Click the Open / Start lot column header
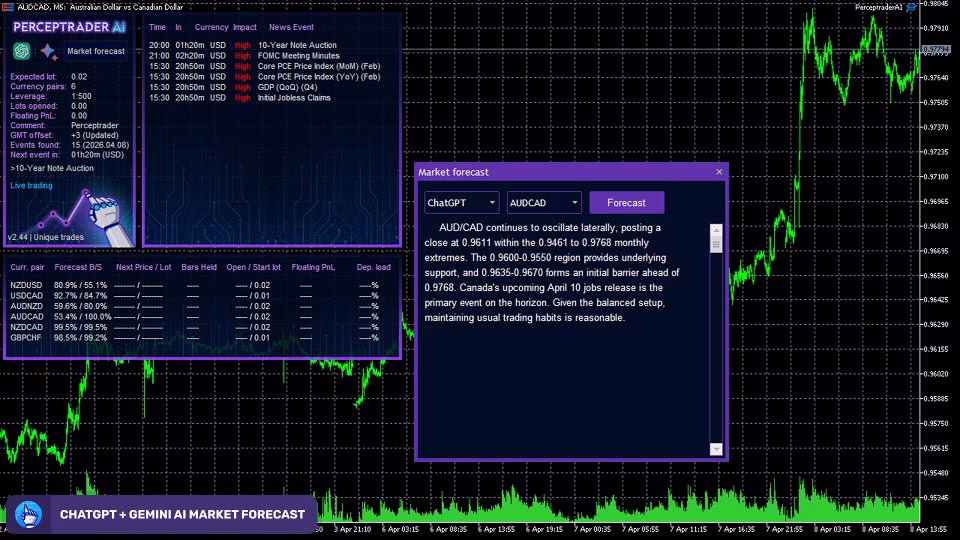The image size is (960, 540). click(x=253, y=267)
